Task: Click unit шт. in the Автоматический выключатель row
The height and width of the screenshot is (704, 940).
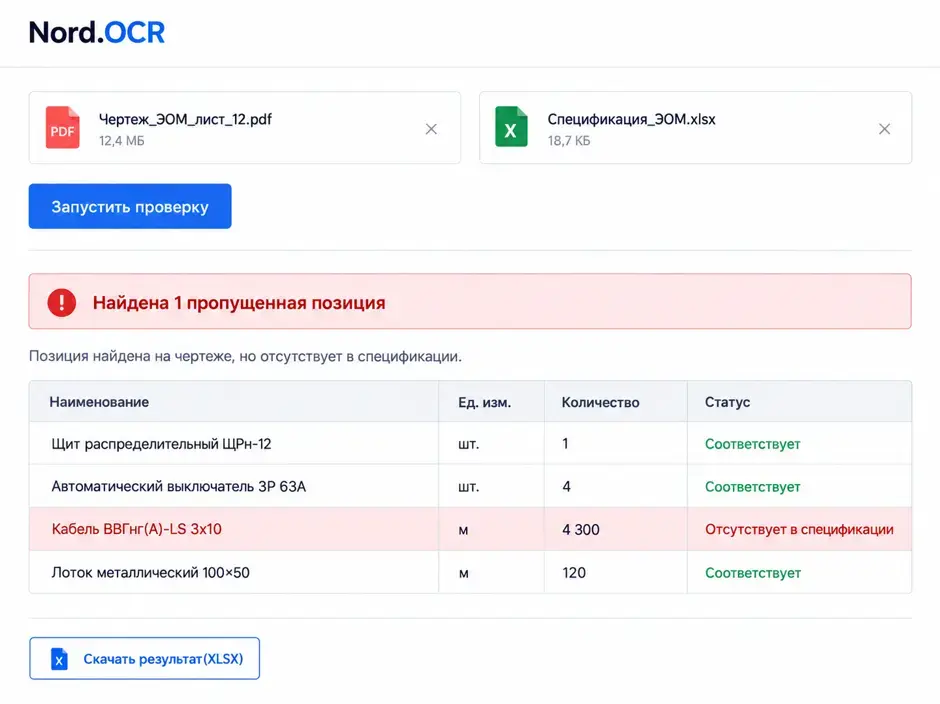Action: (469, 487)
